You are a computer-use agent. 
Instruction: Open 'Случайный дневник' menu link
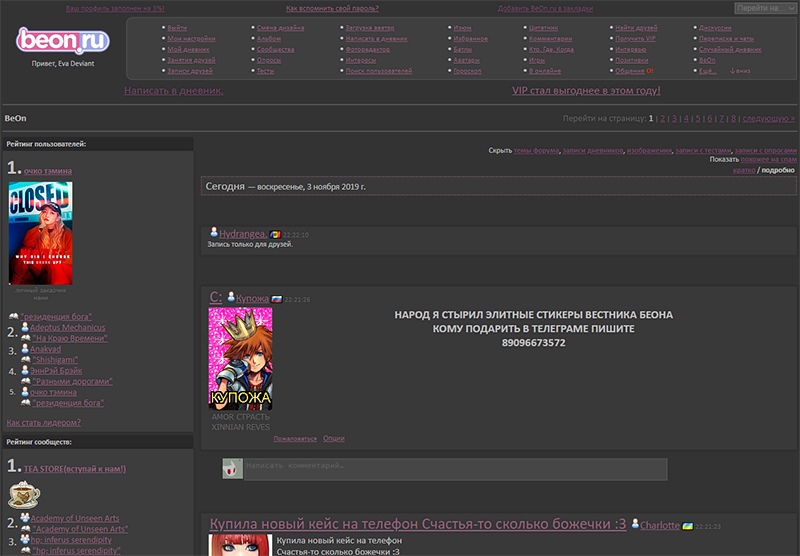click(730, 49)
